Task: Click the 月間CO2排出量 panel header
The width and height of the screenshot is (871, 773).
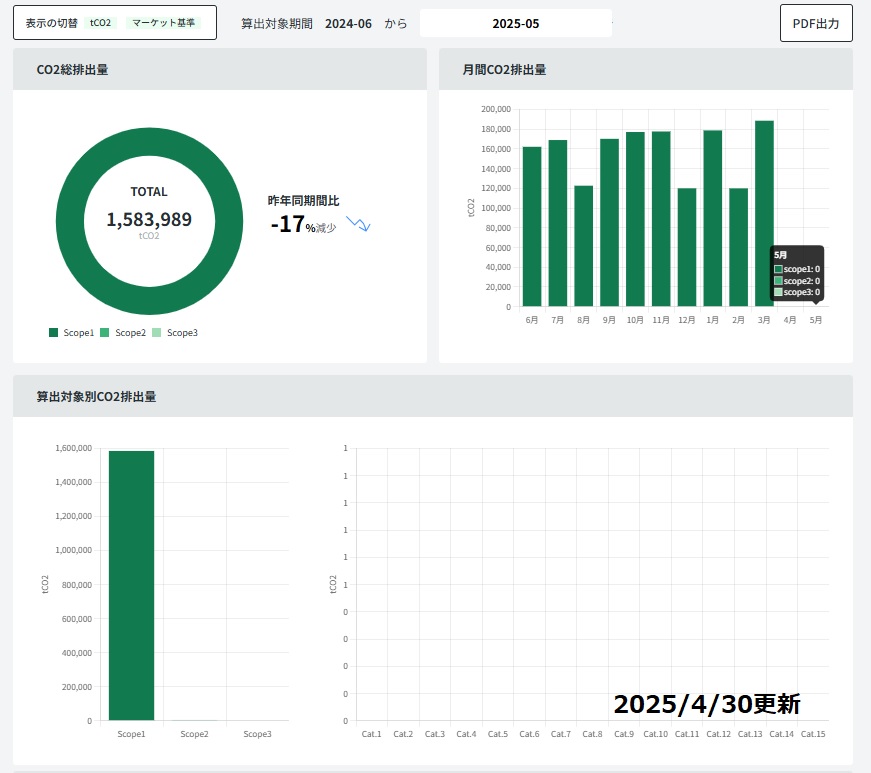Action: click(x=645, y=69)
